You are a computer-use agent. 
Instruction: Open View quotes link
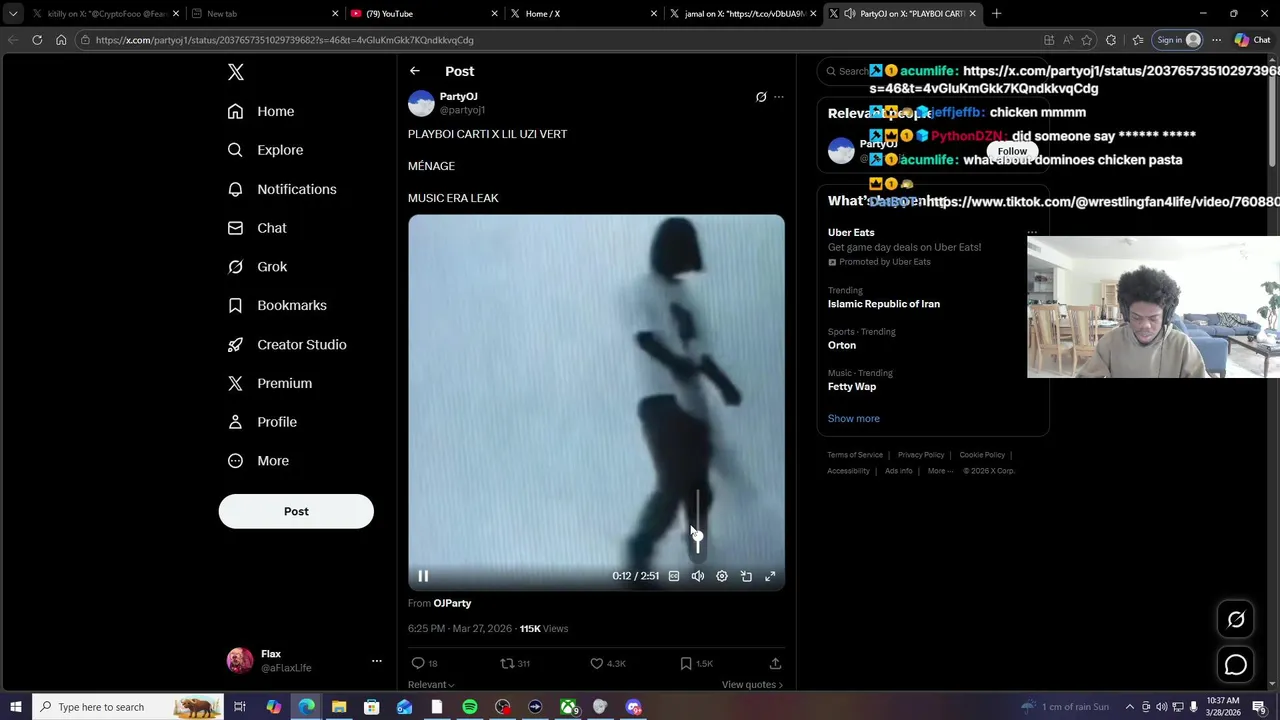752,685
